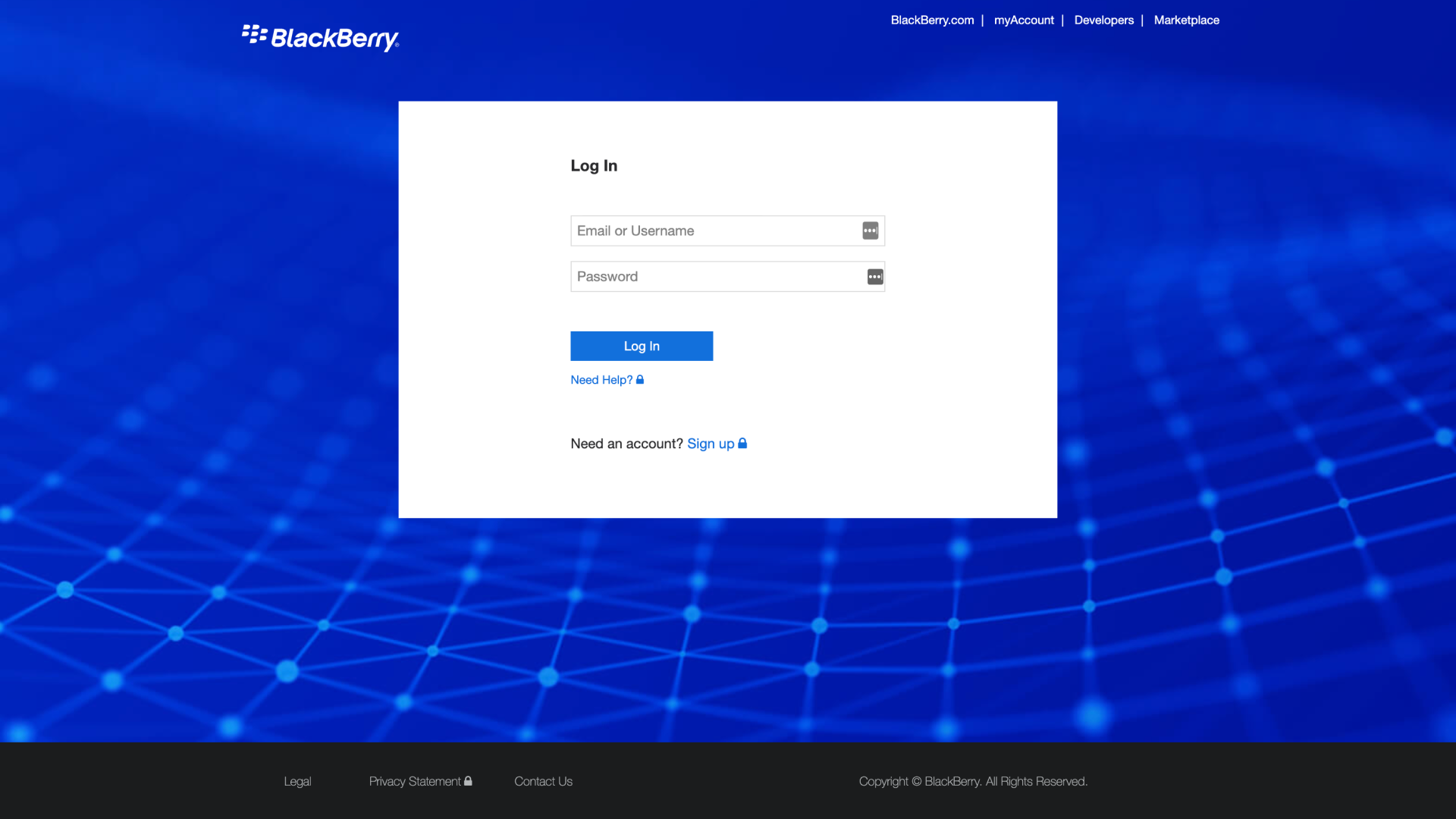The width and height of the screenshot is (1456, 819).
Task: Click the lock icon next to Sign up
Action: coord(742,443)
